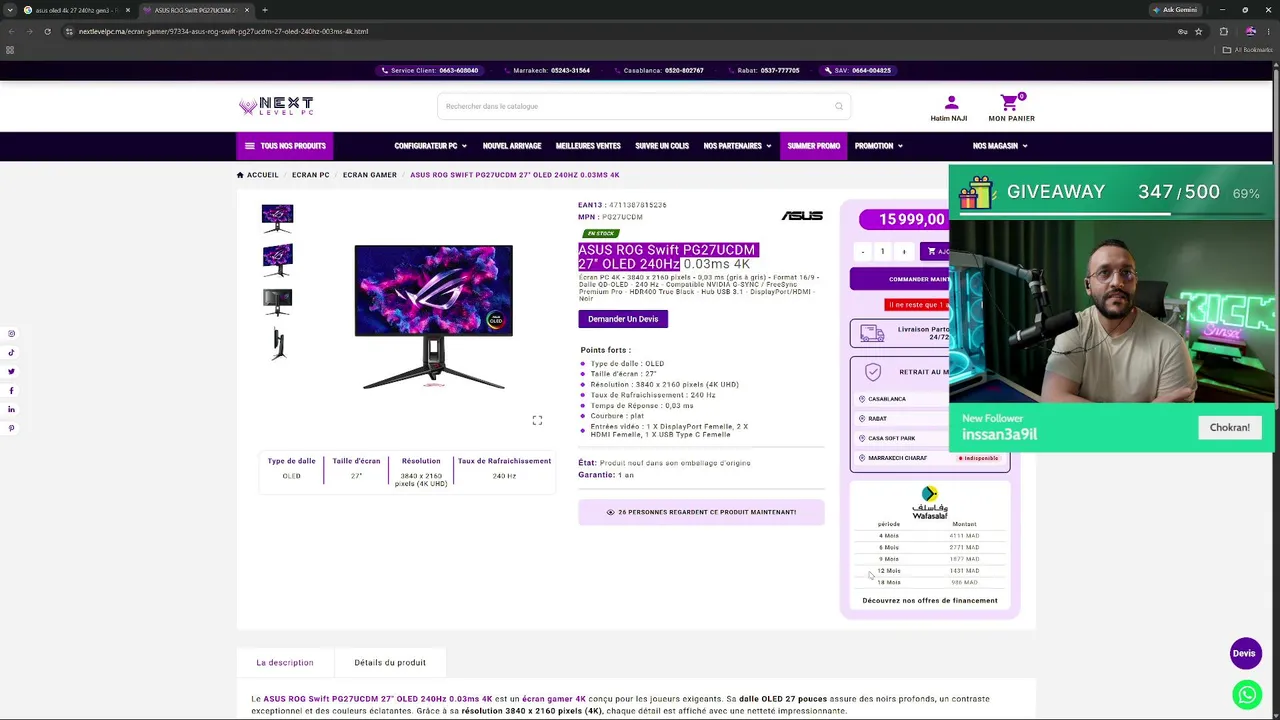This screenshot has height=720, width=1280.
Task: Open the Next Level PC homepage logo
Action: (276, 106)
